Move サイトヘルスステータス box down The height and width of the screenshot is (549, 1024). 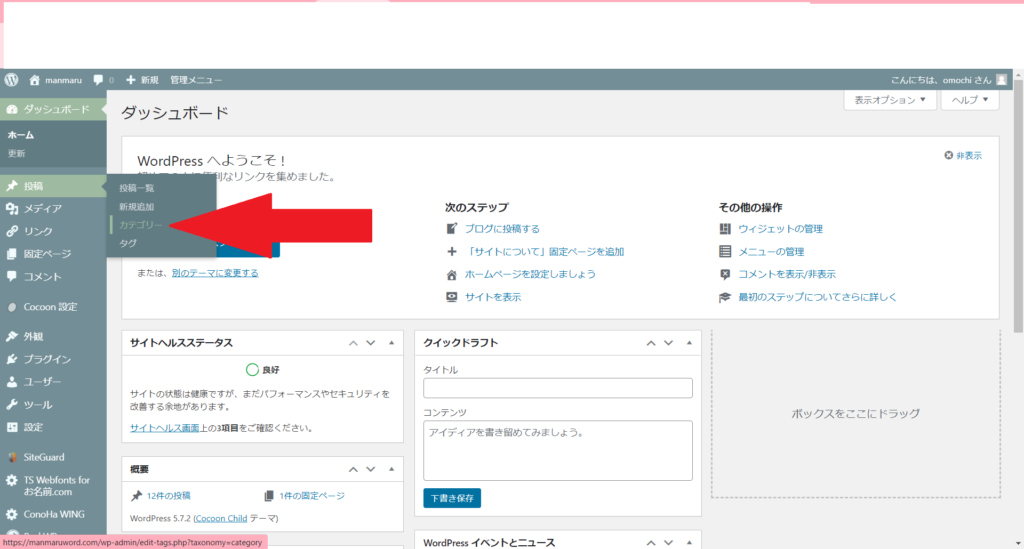pos(370,343)
